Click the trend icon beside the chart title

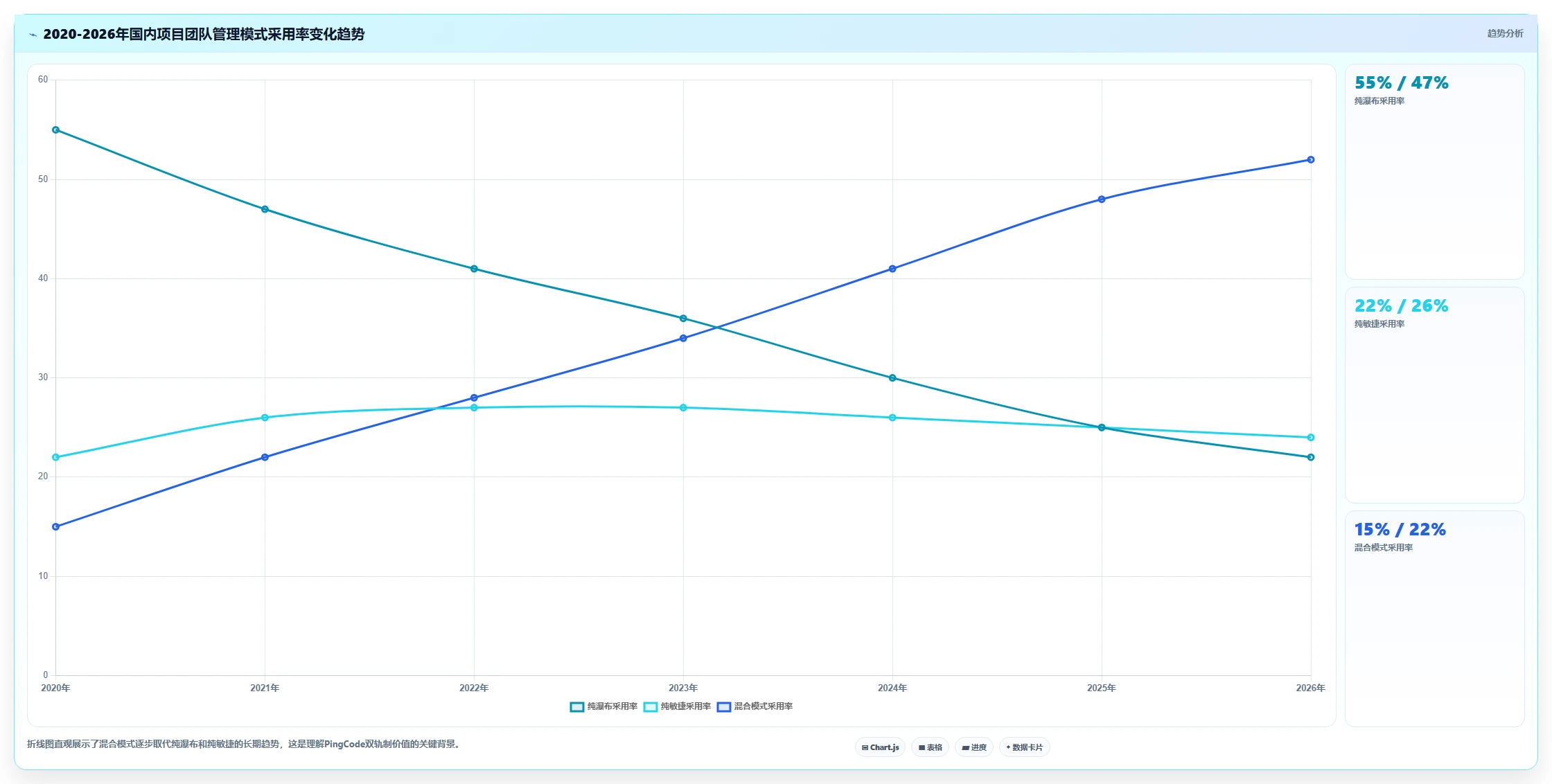(x=33, y=35)
